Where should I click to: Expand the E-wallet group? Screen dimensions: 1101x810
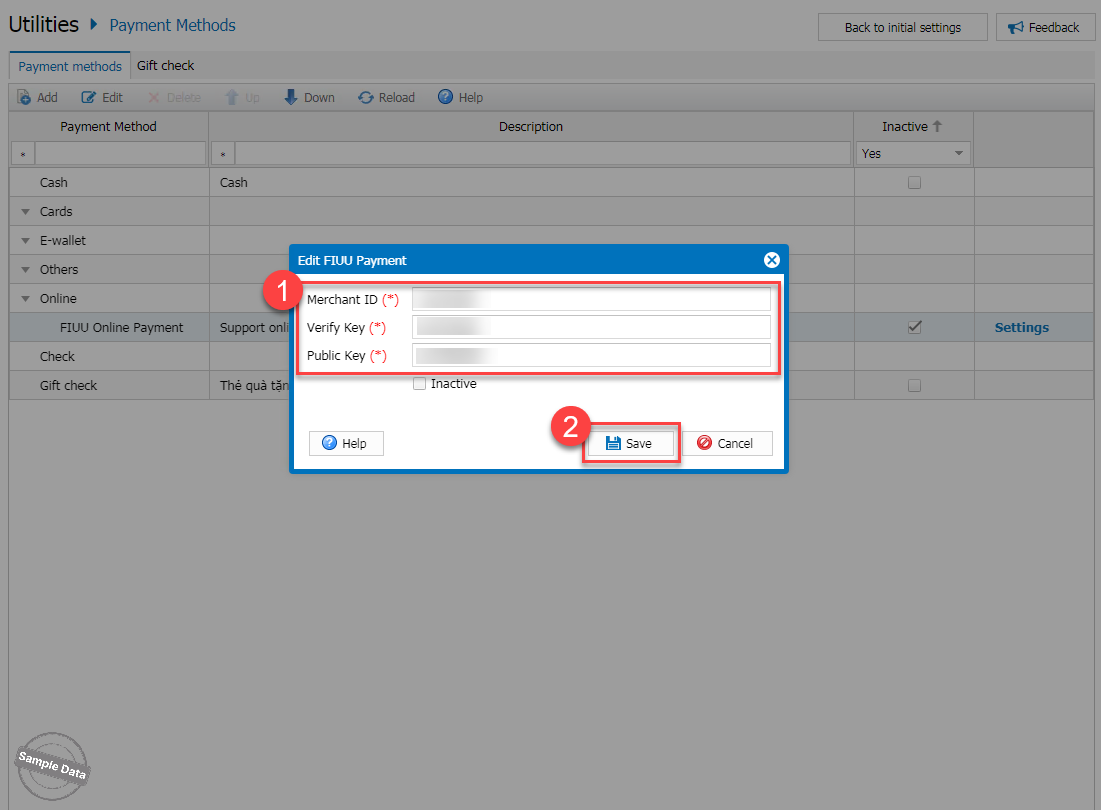pyautogui.click(x=26, y=241)
